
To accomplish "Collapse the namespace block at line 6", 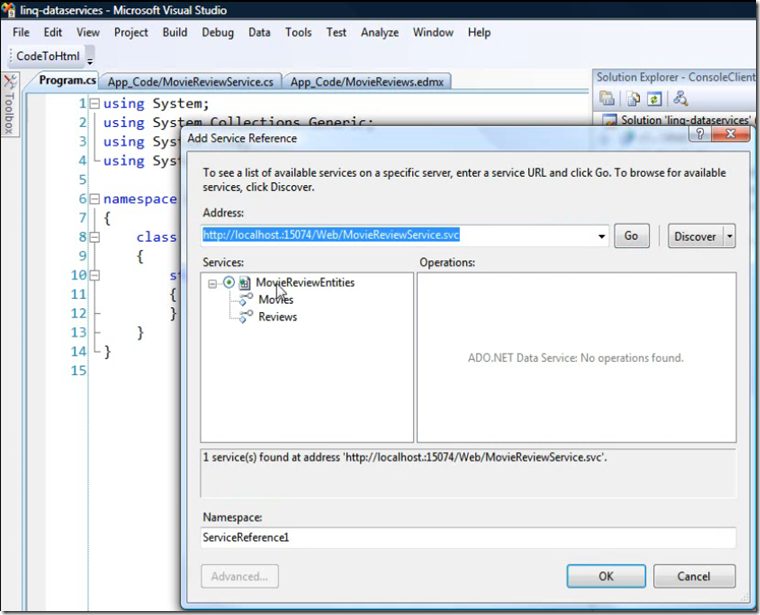I will pyautogui.click(x=95, y=199).
